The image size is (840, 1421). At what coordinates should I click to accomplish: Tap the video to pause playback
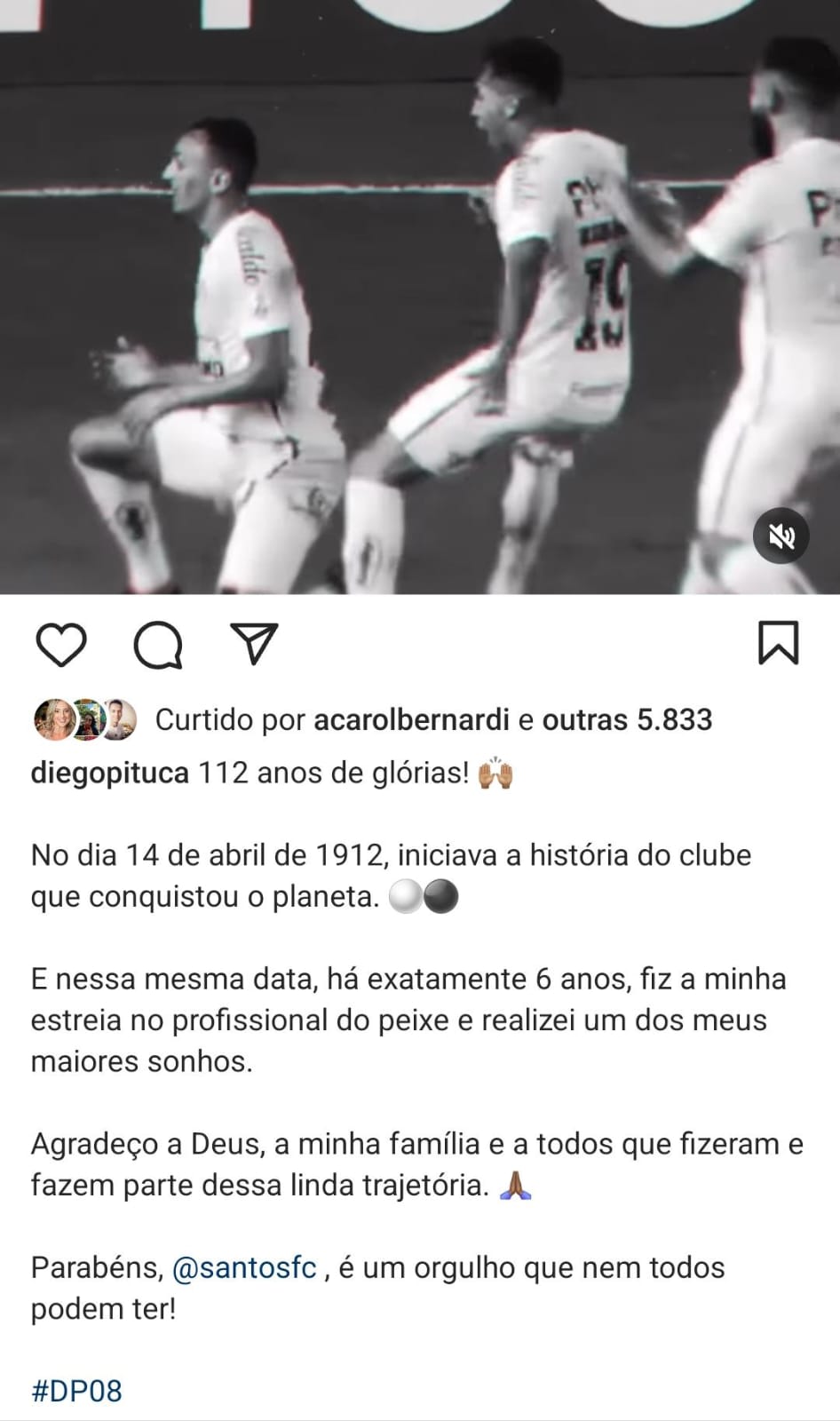pos(420,297)
